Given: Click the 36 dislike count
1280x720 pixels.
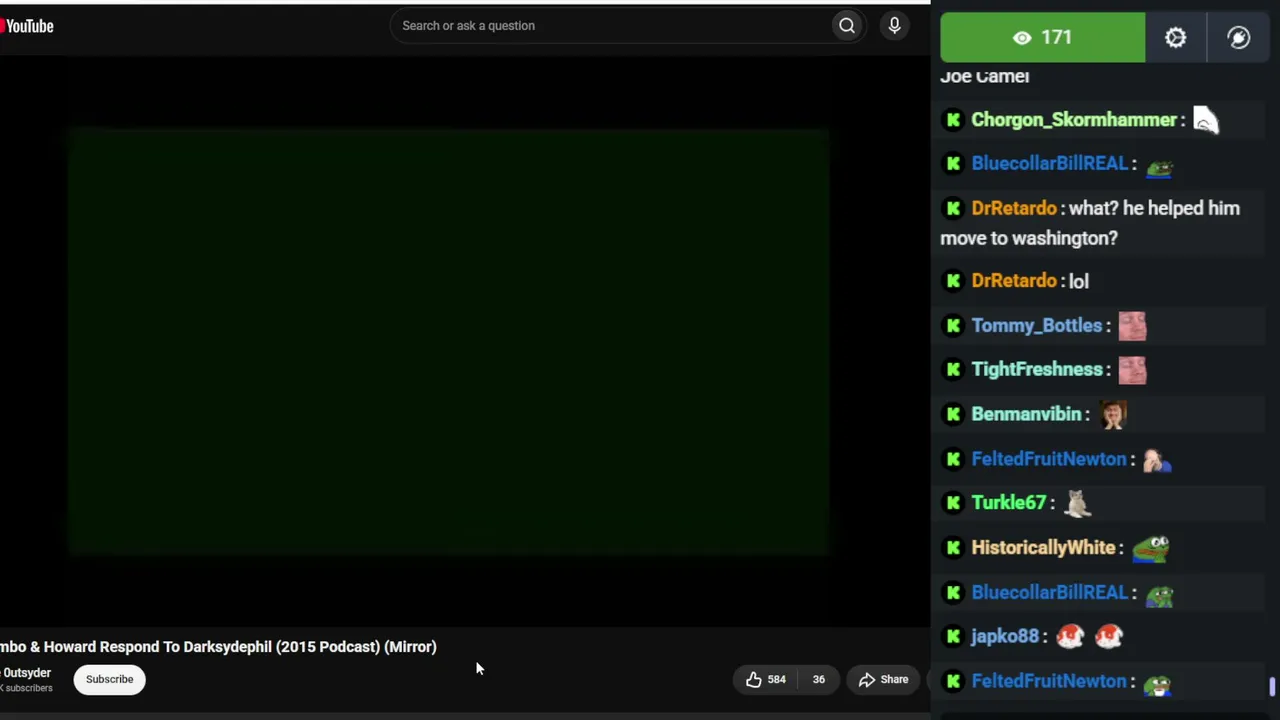Looking at the screenshot, I should [818, 679].
